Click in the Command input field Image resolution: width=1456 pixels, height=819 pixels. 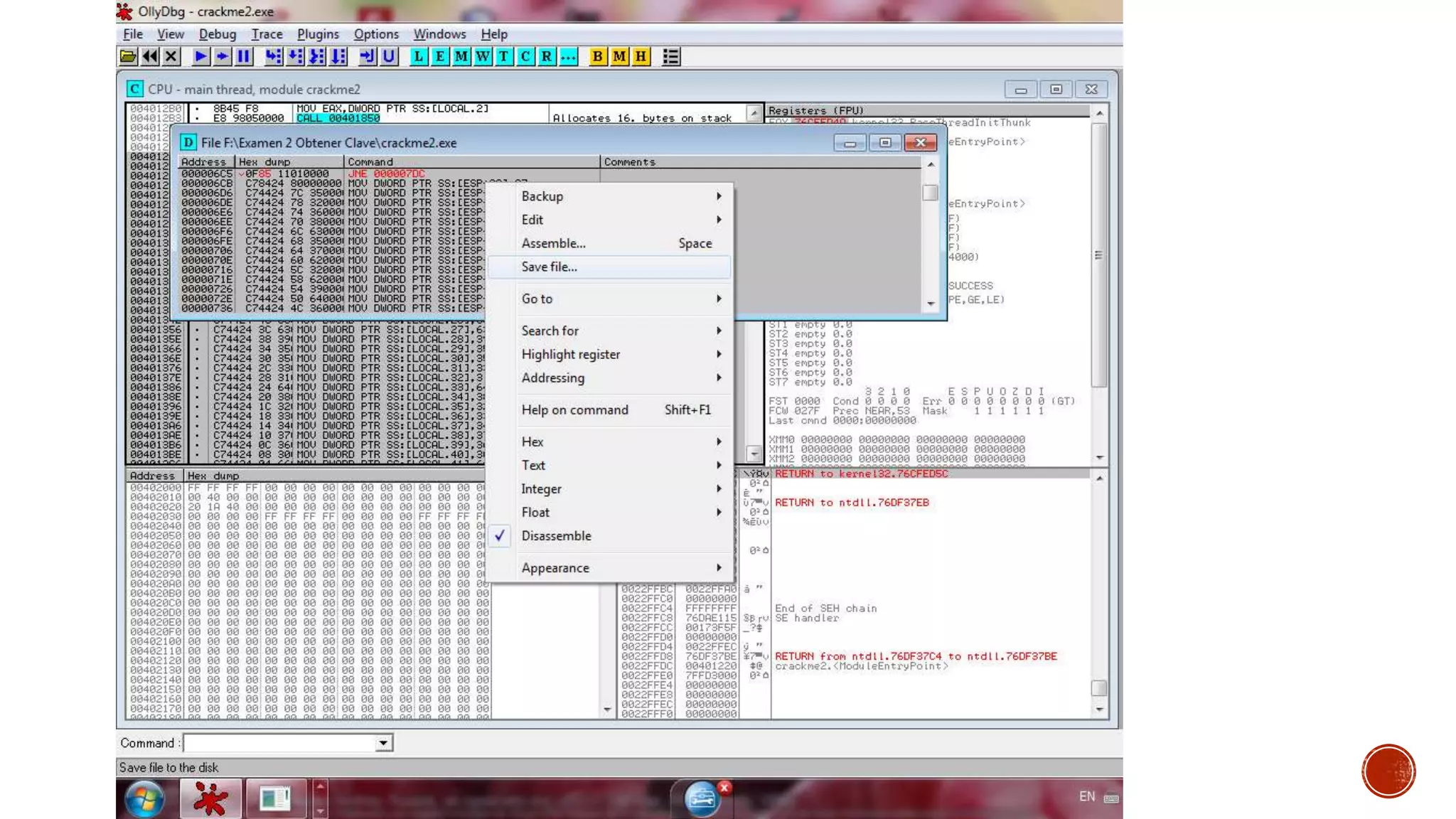pyautogui.click(x=279, y=743)
